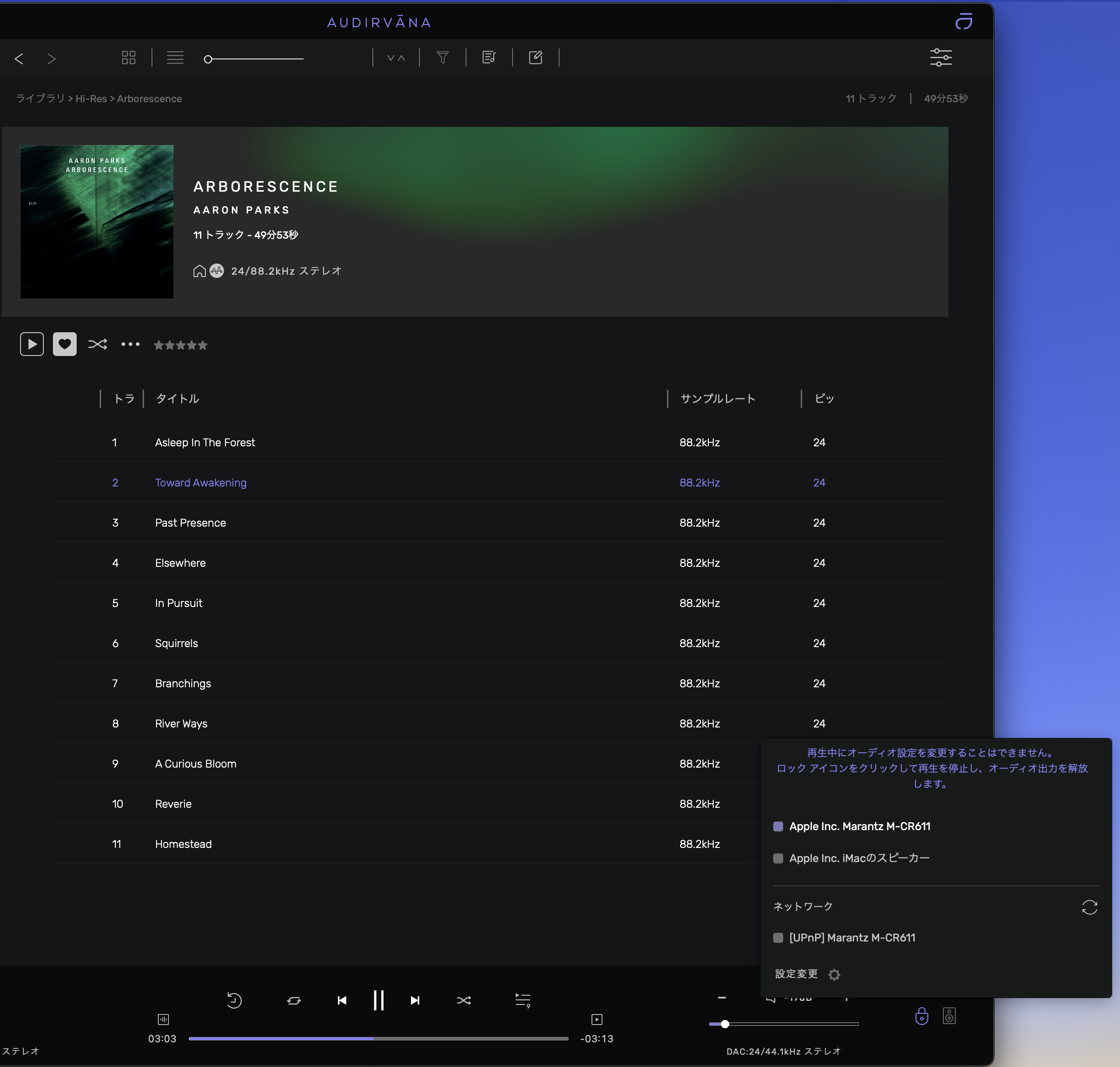Select the UPnP Marantz M-CR611 network device
The height and width of the screenshot is (1067, 1120).
[x=852, y=938]
